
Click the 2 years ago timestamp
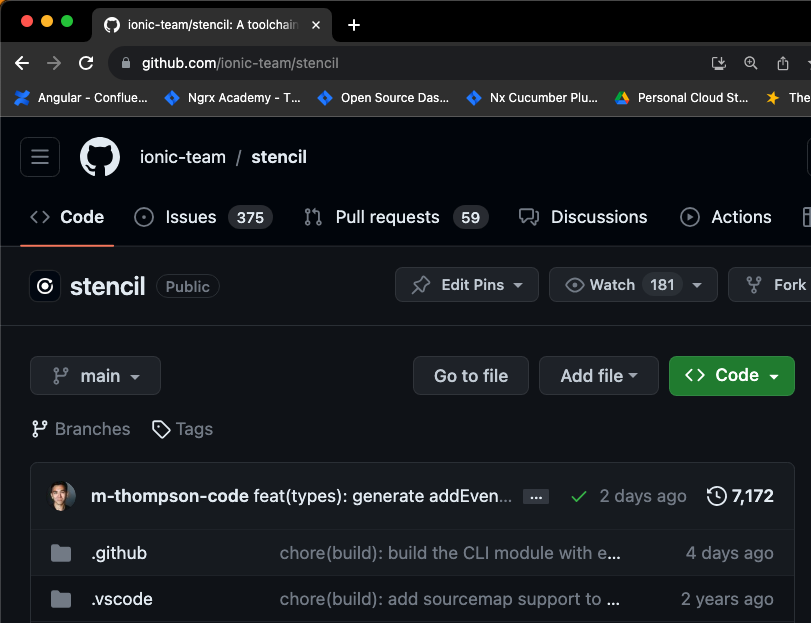click(x=727, y=599)
